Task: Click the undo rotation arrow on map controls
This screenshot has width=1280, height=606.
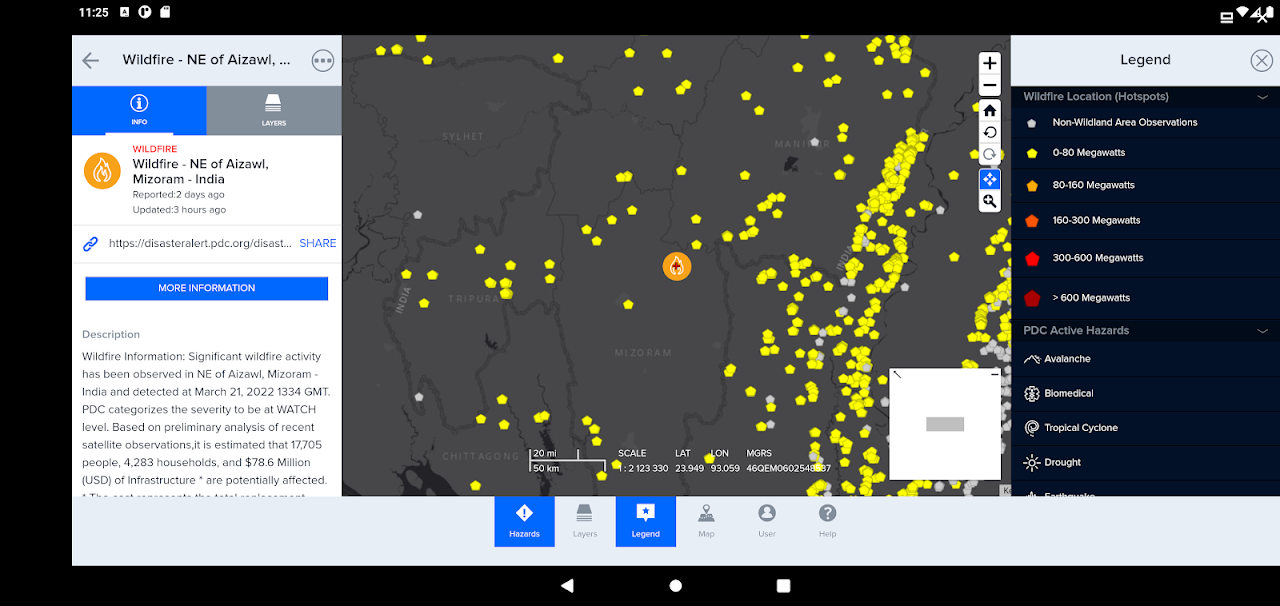Action: click(989, 132)
